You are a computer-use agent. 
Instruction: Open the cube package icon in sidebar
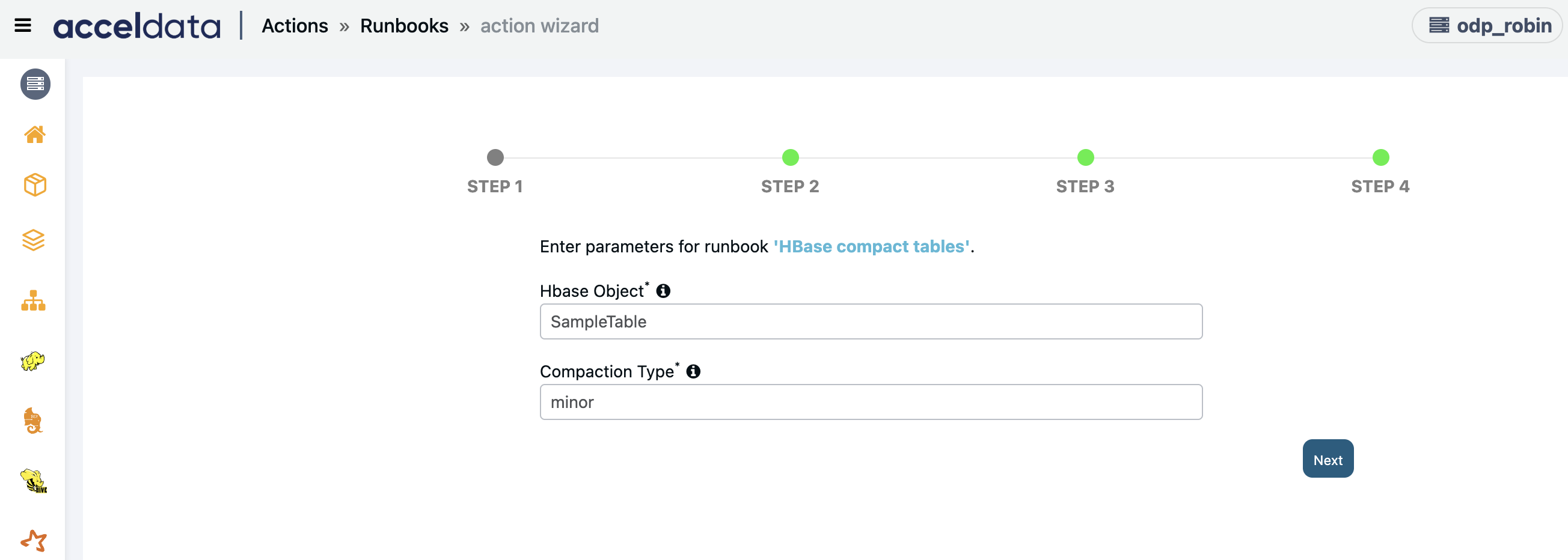tap(35, 185)
